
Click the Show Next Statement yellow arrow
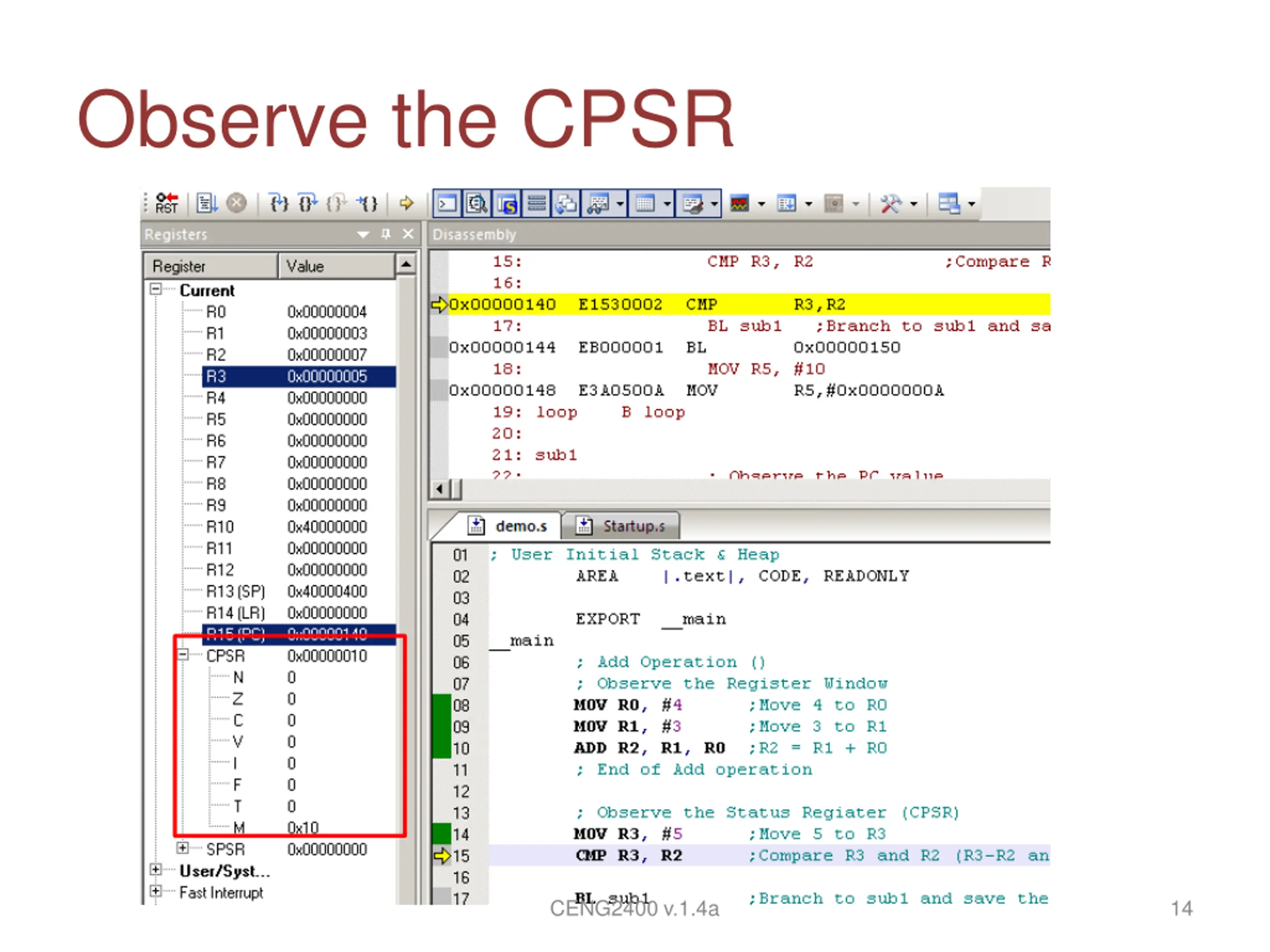407,203
